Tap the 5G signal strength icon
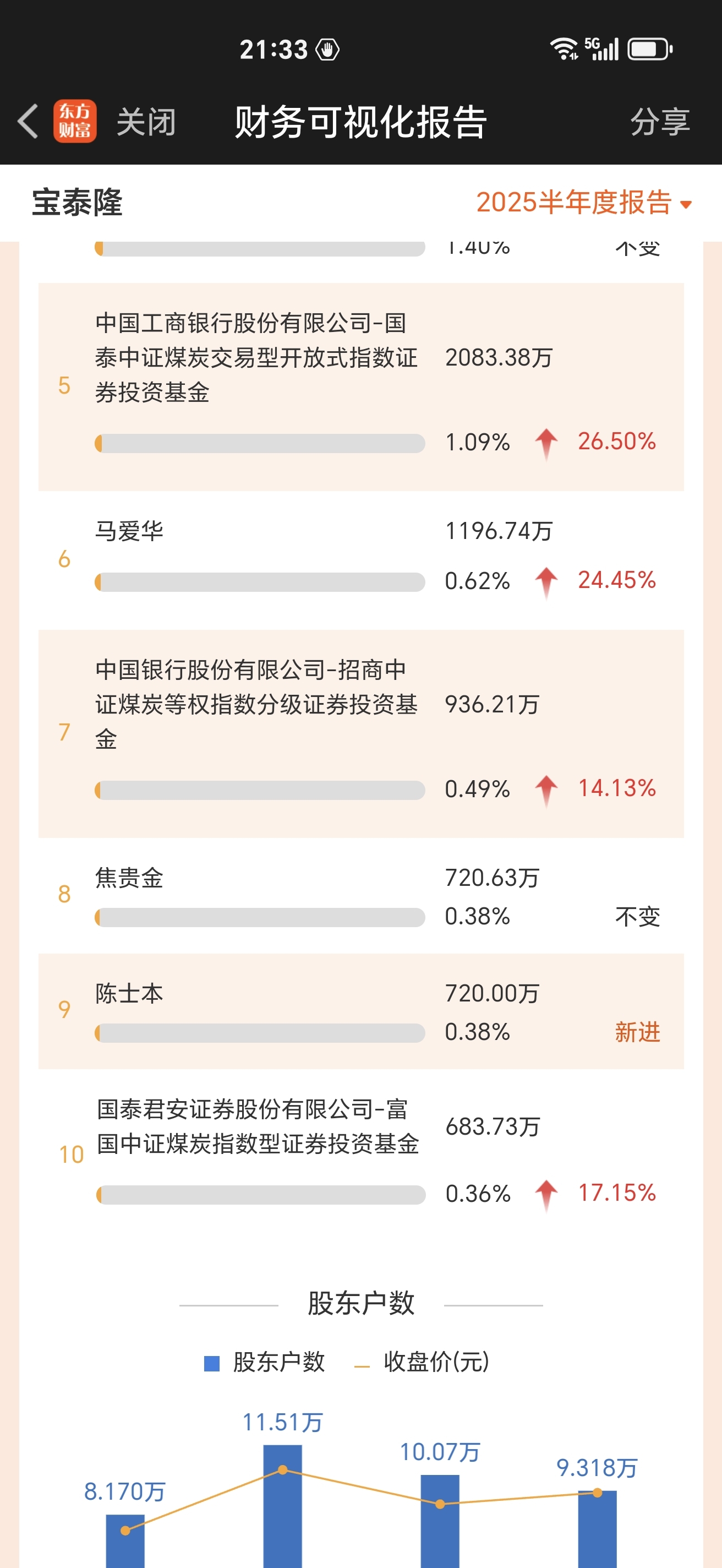The width and height of the screenshot is (722, 1568). pos(601,48)
